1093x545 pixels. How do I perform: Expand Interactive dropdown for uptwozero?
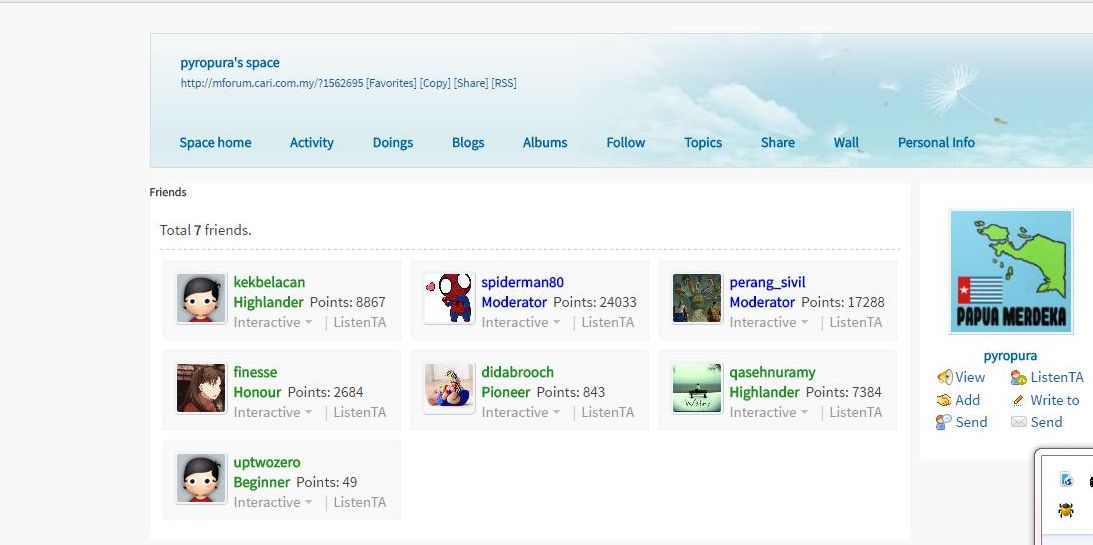(x=273, y=502)
